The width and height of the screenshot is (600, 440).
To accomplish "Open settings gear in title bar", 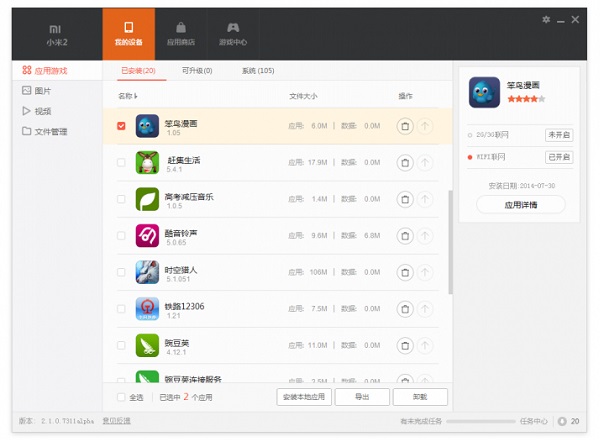I will click(546, 19).
